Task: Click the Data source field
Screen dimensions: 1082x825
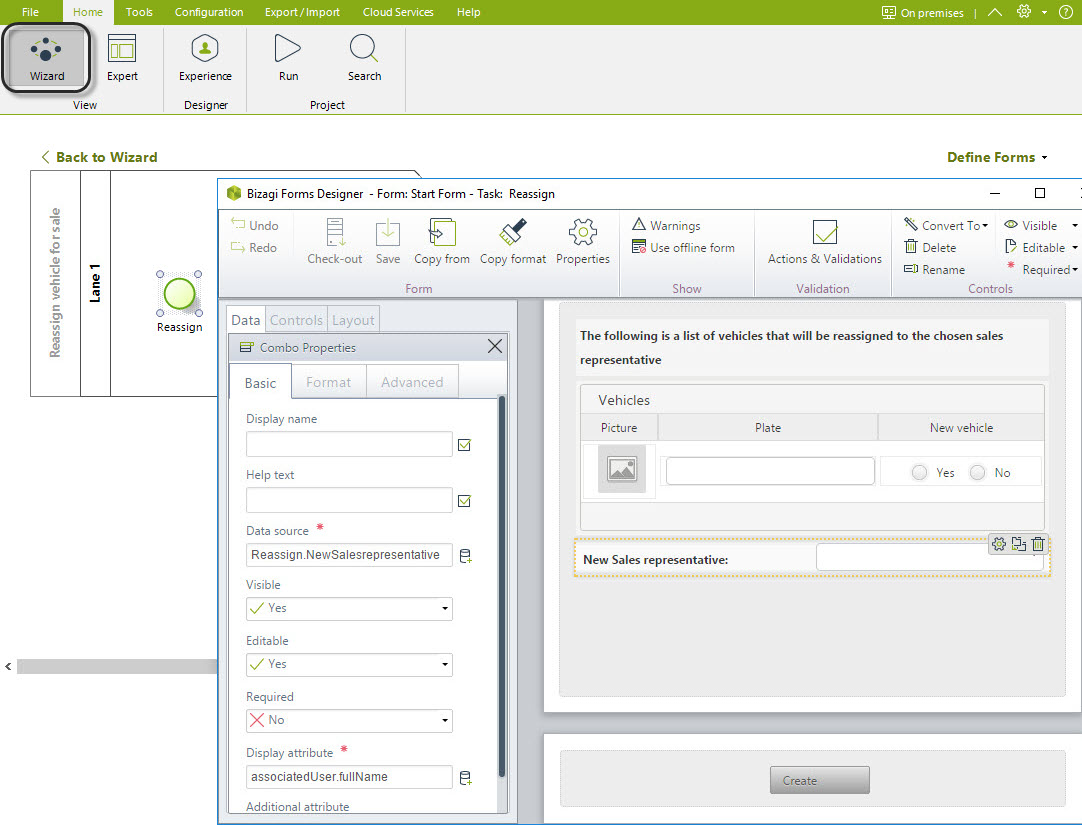Action: (349, 555)
